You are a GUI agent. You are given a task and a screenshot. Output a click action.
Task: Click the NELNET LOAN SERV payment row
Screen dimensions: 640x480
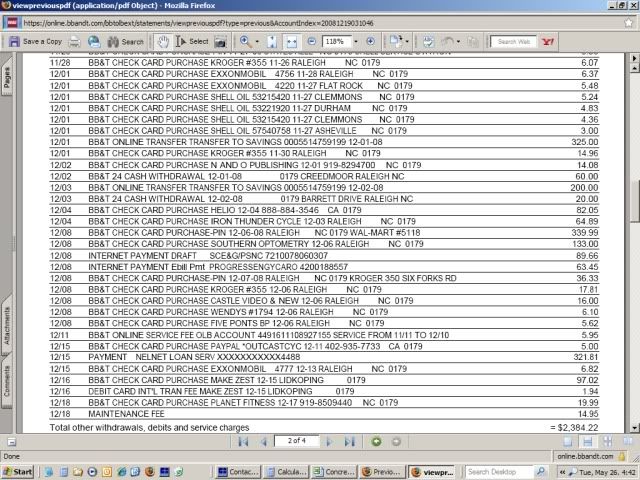(x=324, y=357)
